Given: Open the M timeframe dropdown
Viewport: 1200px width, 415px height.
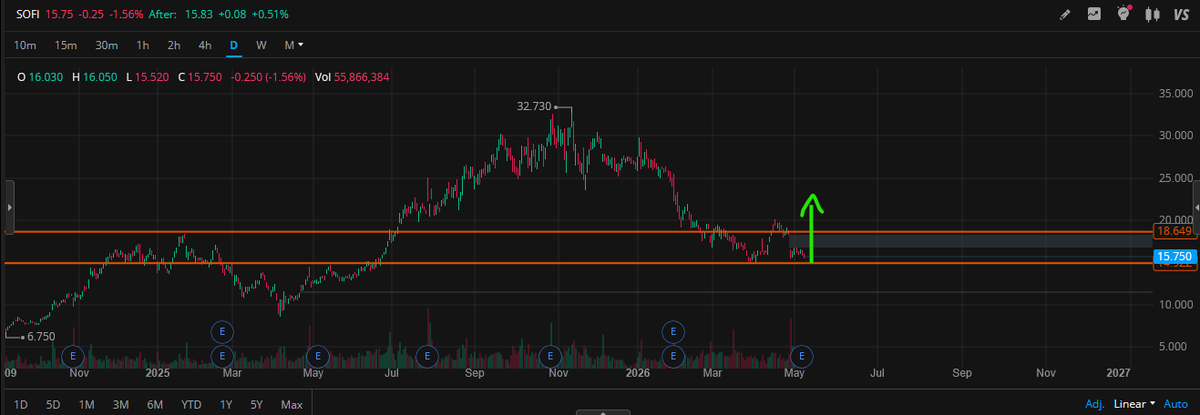Looking at the screenshot, I should click(x=294, y=45).
